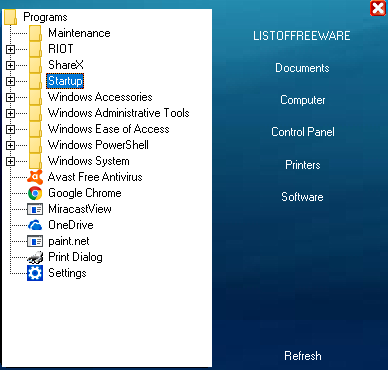Open the LISTOFFREEWARE user link
This screenshot has width=388, height=370.
pos(302,36)
